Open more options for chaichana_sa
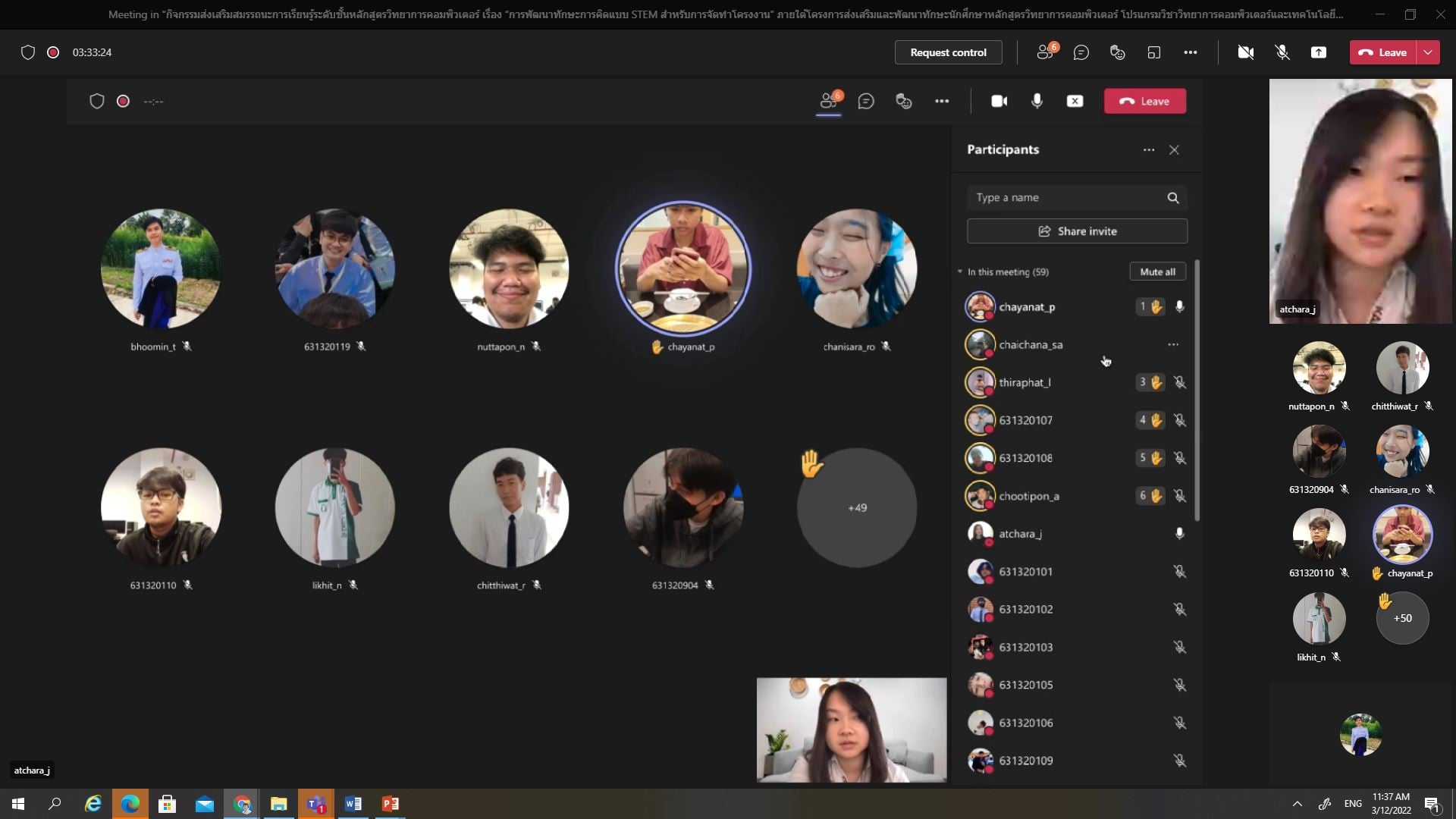Image resolution: width=1456 pixels, height=819 pixels. point(1173,345)
